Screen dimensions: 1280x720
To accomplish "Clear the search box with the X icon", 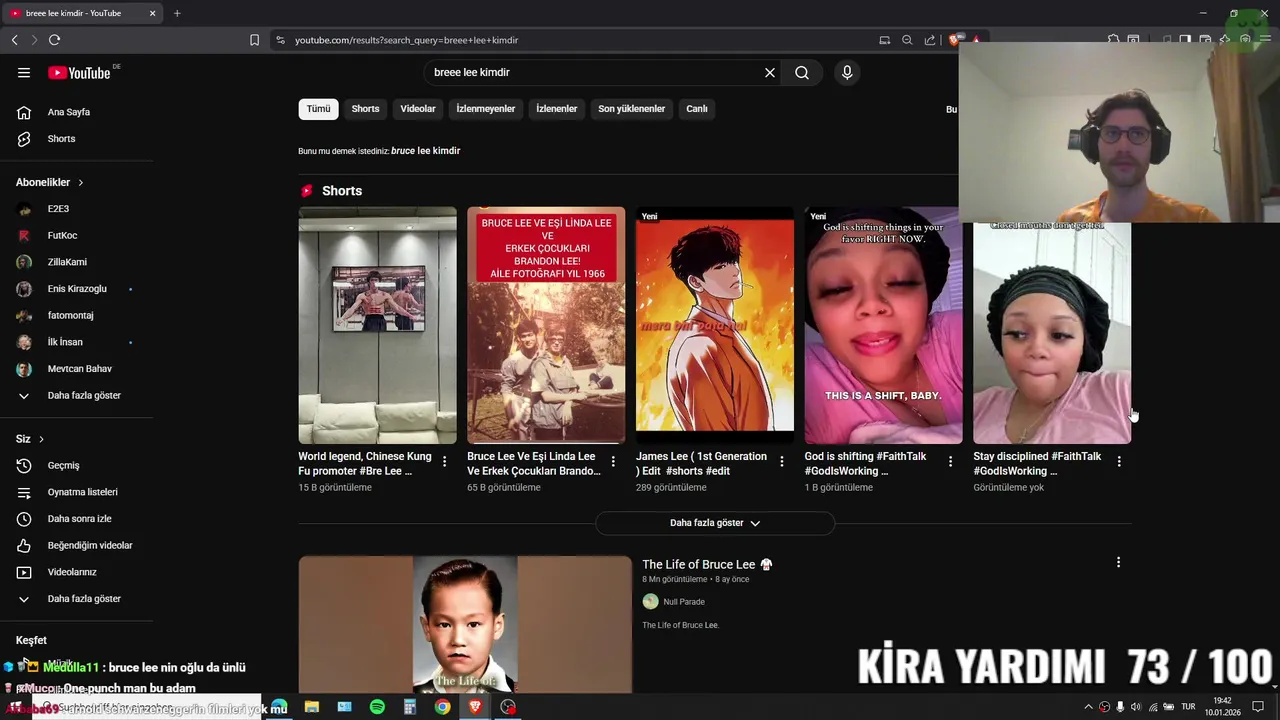I will (x=770, y=72).
